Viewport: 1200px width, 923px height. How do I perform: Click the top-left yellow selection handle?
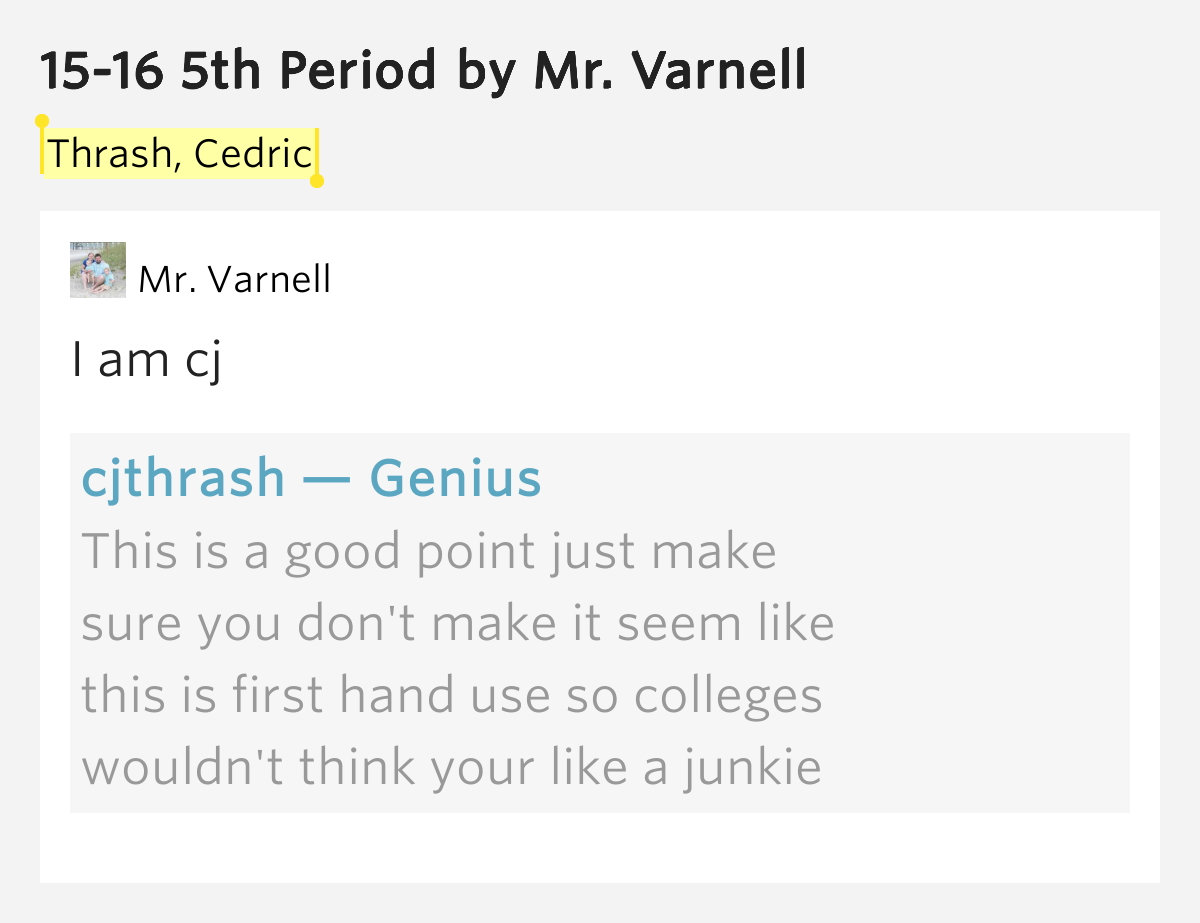(42, 122)
